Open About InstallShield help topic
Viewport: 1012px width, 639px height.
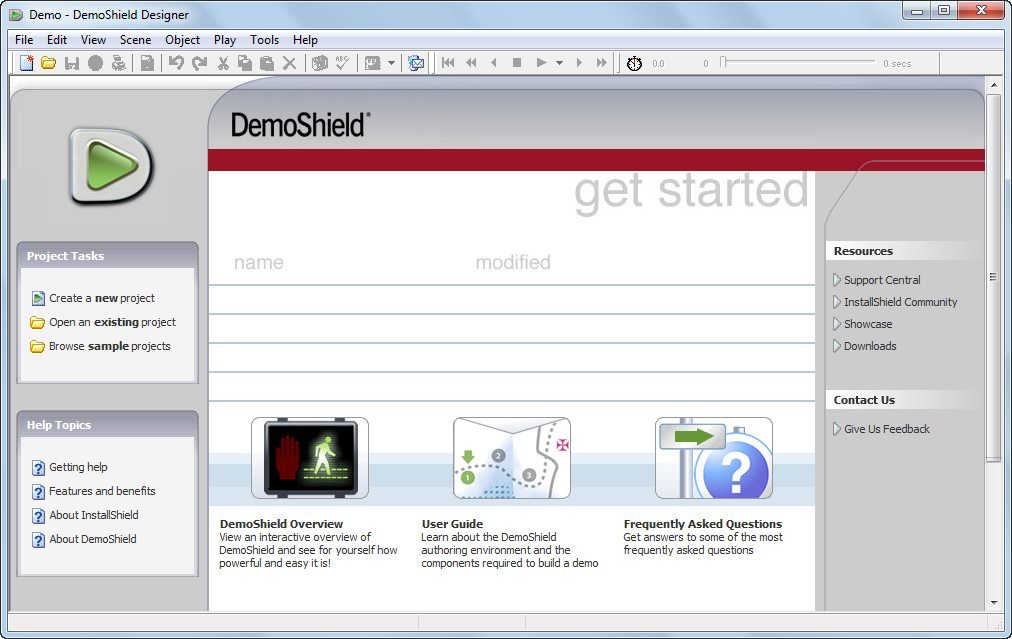(x=94, y=516)
